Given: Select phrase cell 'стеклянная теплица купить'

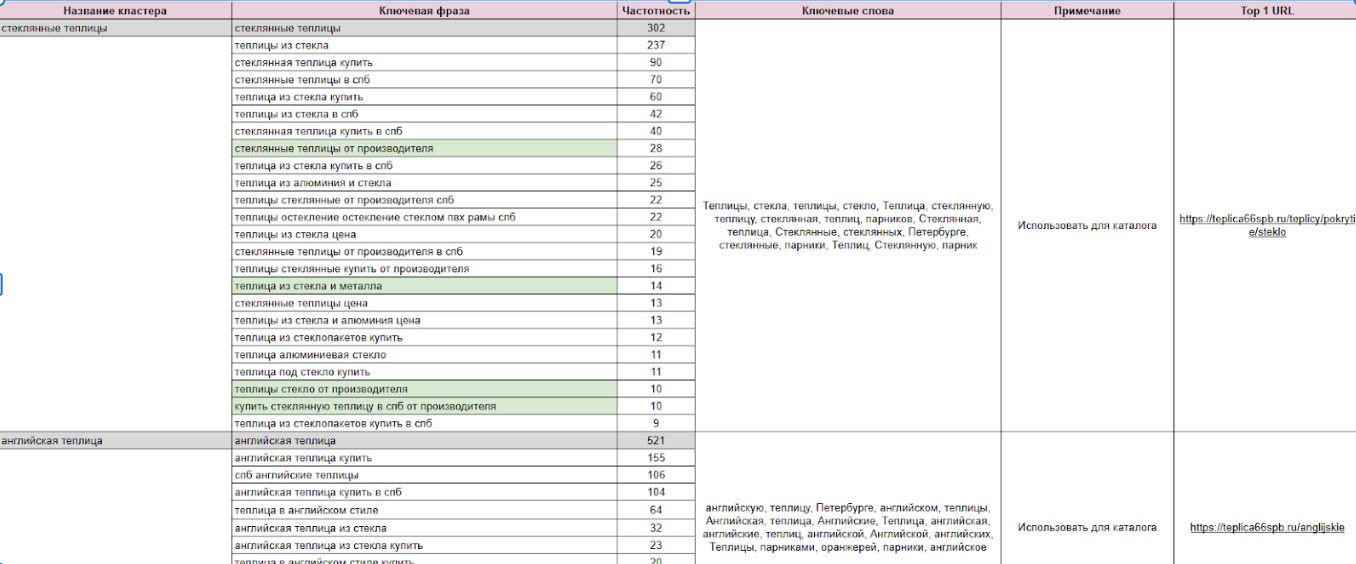Looking at the screenshot, I should coord(424,62).
